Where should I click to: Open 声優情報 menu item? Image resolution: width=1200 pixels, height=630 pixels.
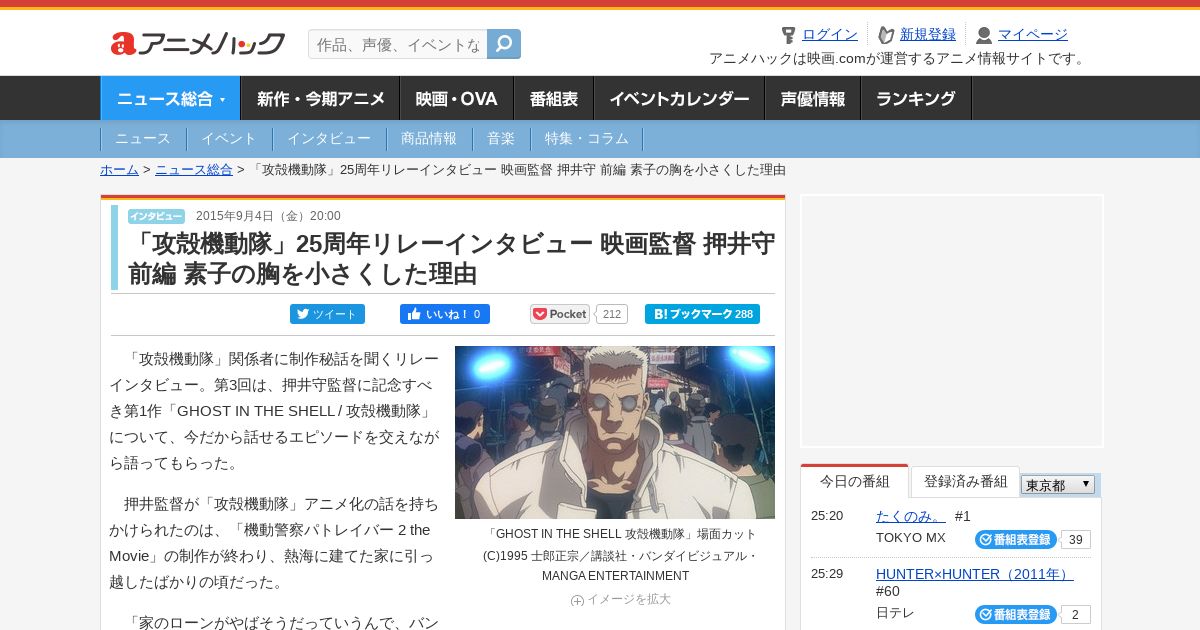point(812,98)
